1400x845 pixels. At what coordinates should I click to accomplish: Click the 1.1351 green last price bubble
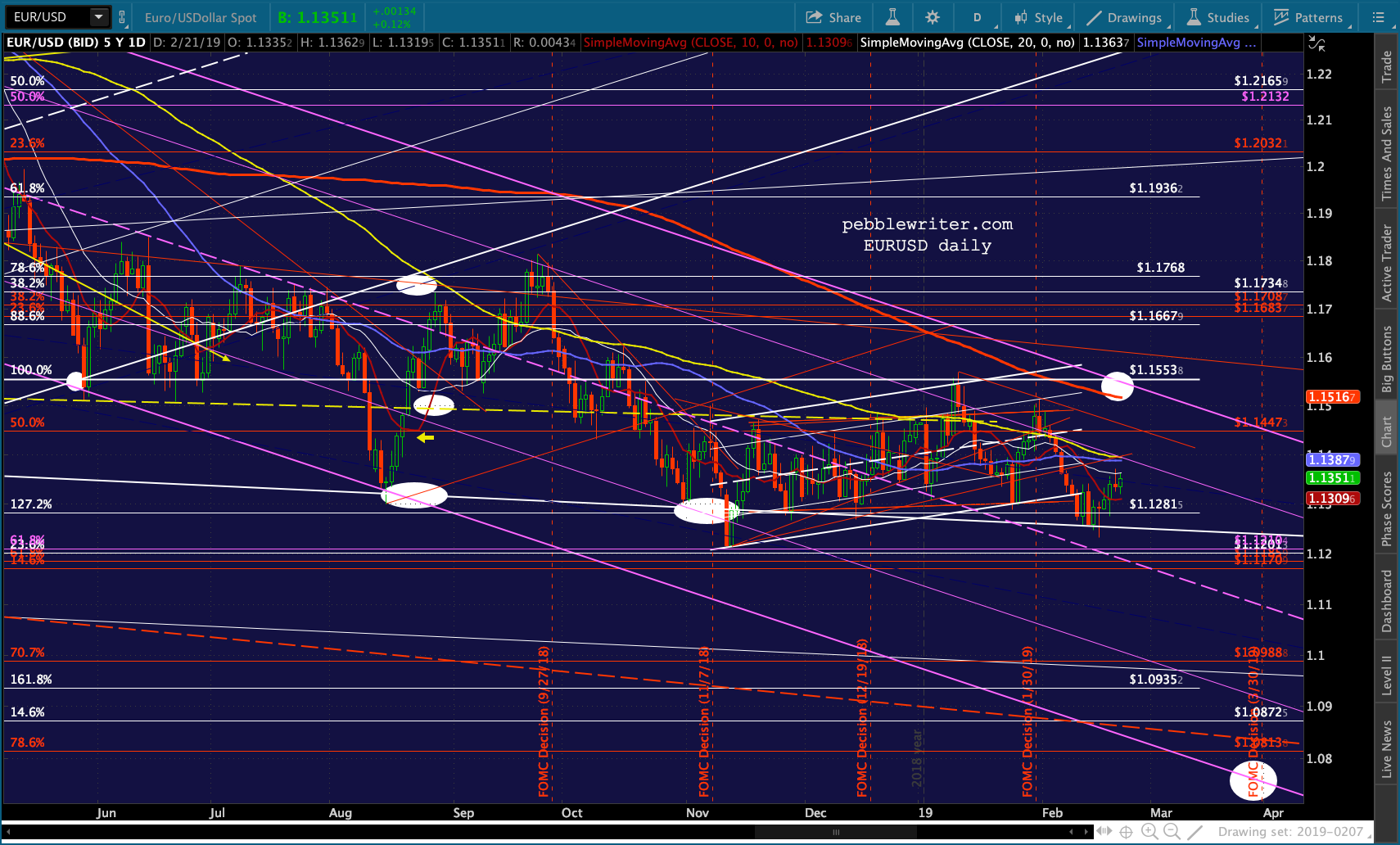point(1333,478)
